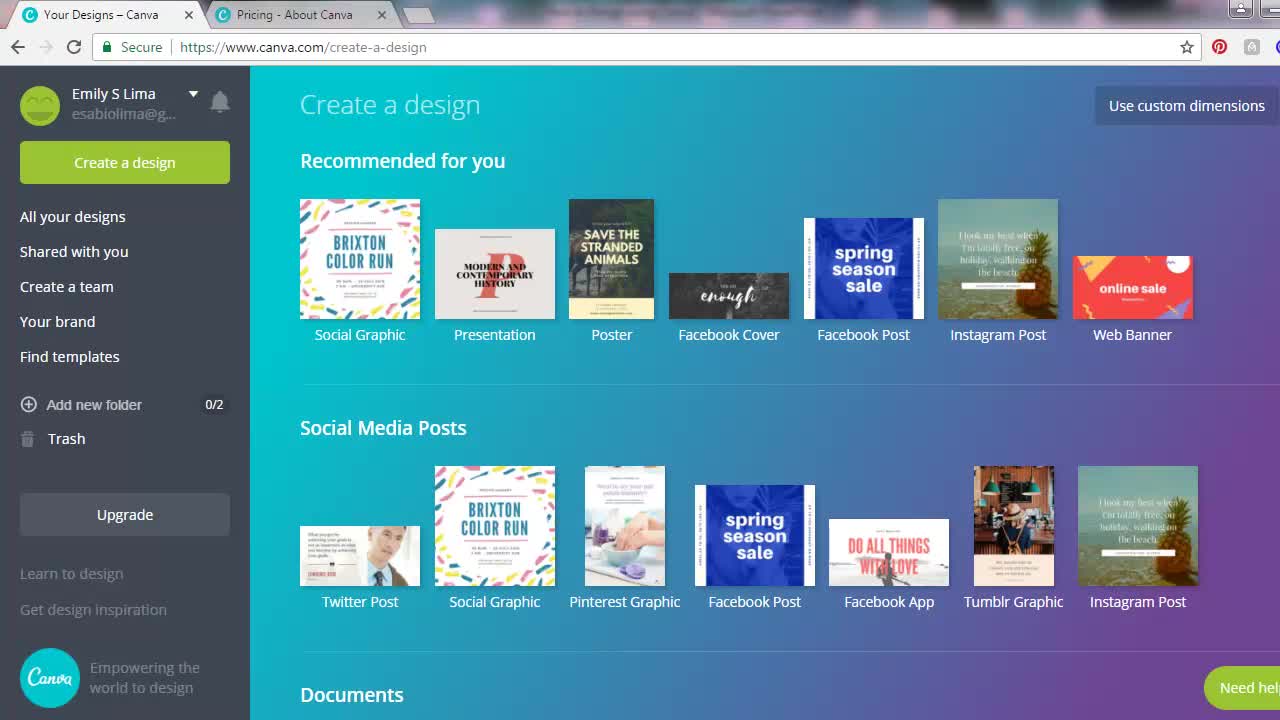This screenshot has width=1280, height=720.
Task: Reload the page with the refresh icon
Action: (x=74, y=47)
